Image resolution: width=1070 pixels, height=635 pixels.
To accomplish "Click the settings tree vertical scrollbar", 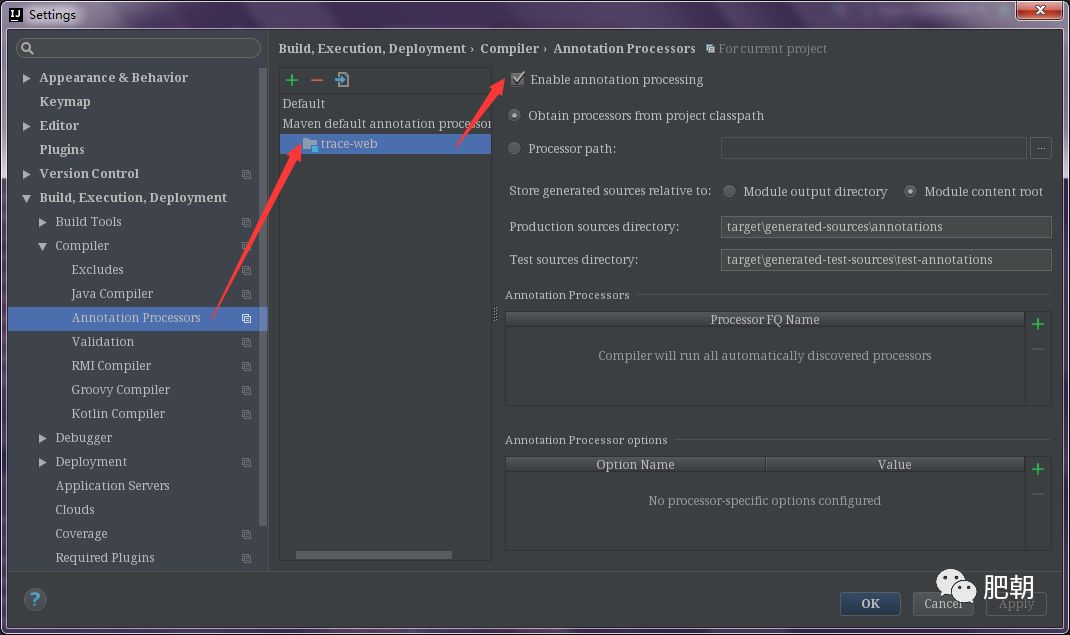I will pos(263,297).
